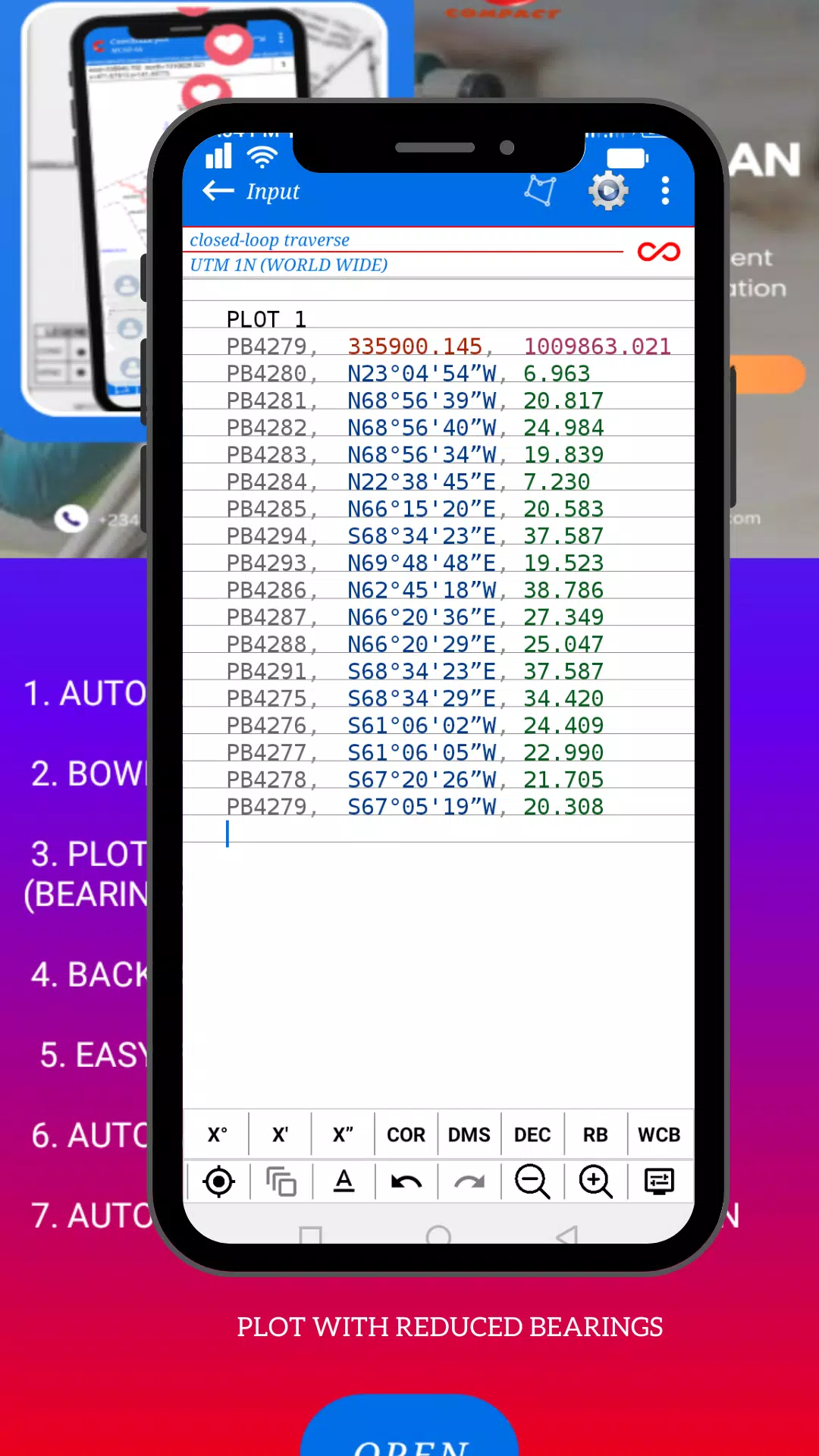Tap the red infinity loop icon

pyautogui.click(x=659, y=252)
